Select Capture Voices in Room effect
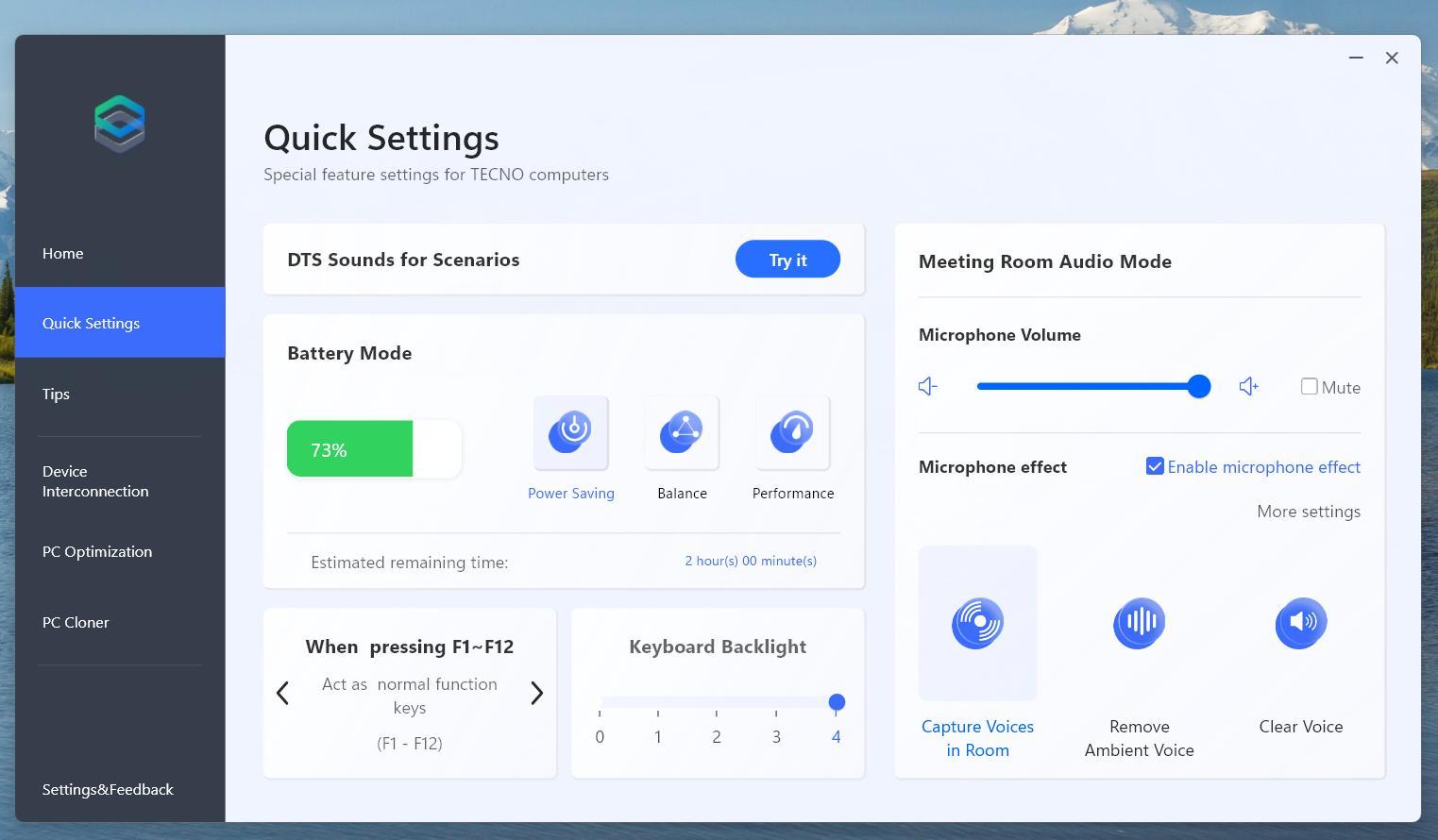The image size is (1438, 840). (x=977, y=624)
